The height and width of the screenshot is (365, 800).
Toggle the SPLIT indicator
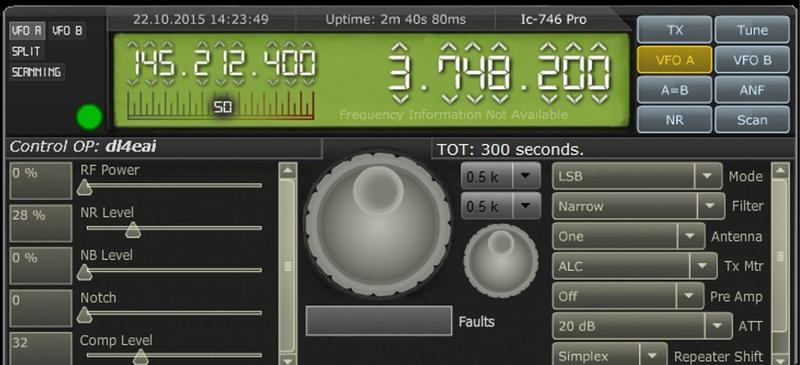pos(27,51)
